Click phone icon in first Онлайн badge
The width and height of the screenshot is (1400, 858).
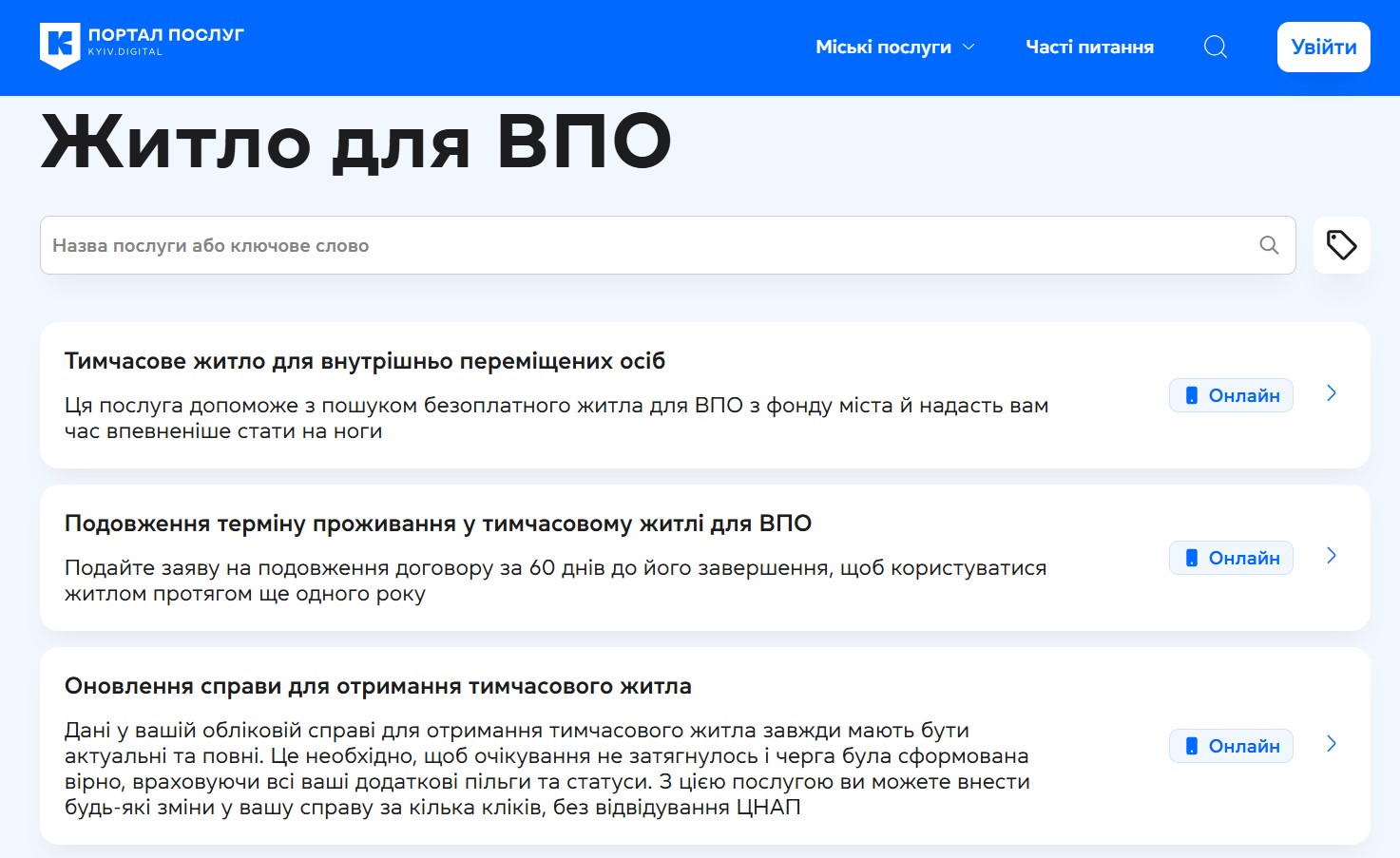click(1191, 395)
